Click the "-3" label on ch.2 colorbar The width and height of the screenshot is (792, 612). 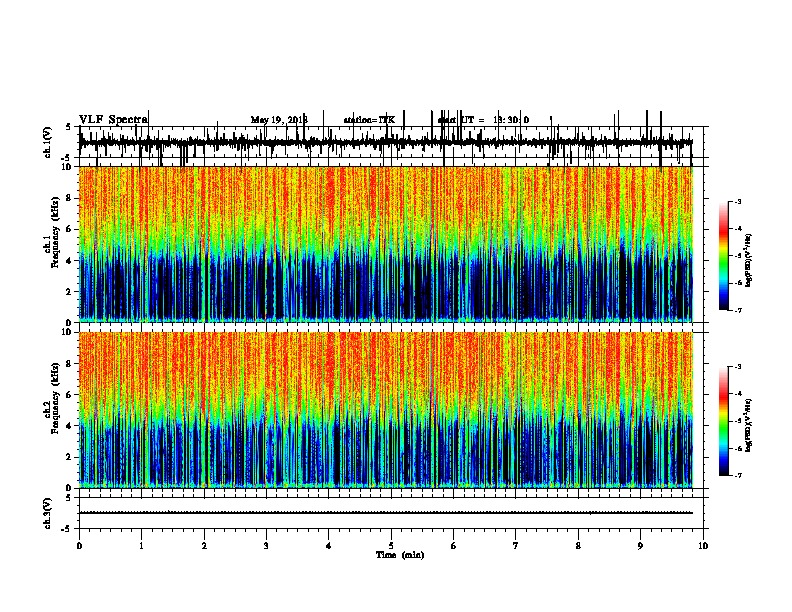coord(738,367)
